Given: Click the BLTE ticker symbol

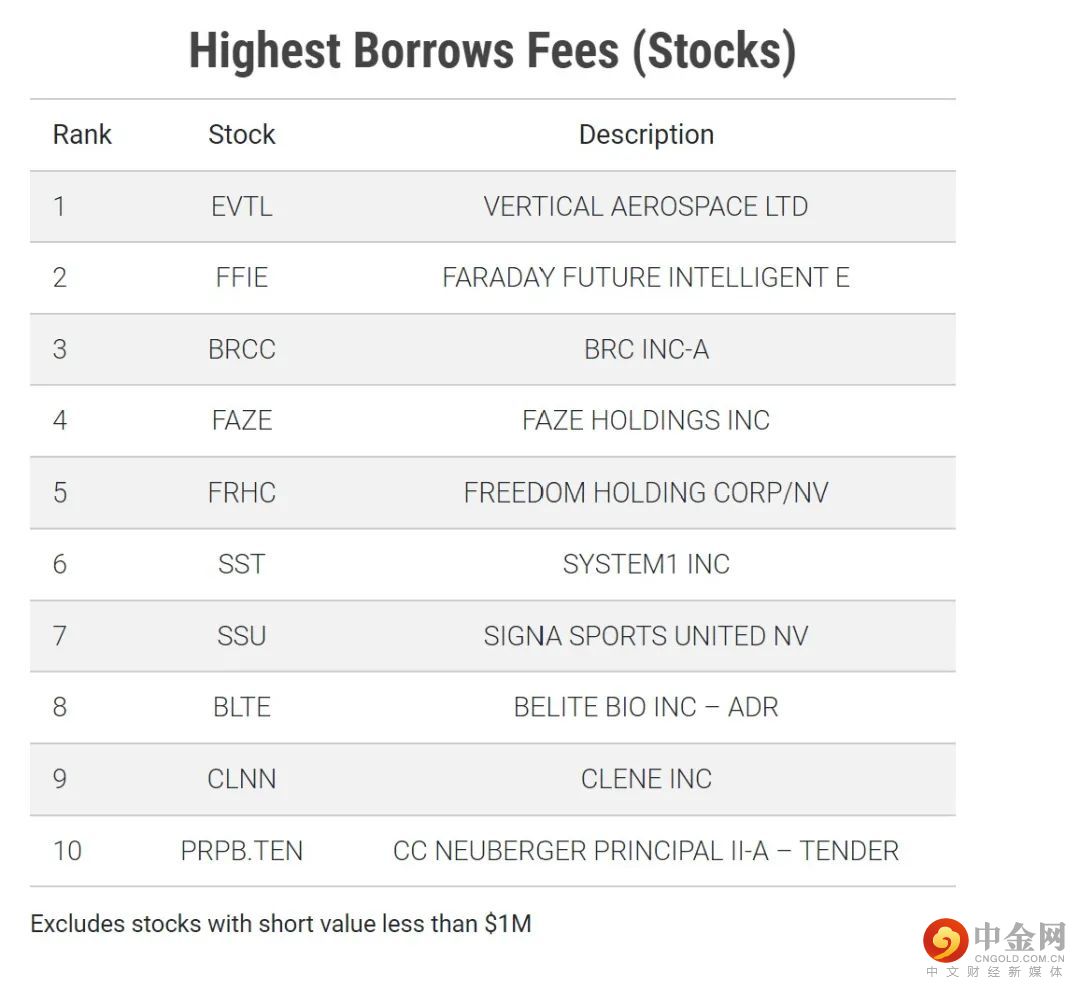Looking at the screenshot, I should coord(241,707).
